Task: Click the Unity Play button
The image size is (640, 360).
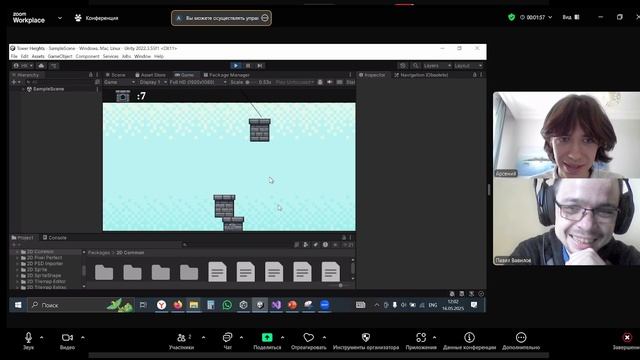Action: pos(236,66)
